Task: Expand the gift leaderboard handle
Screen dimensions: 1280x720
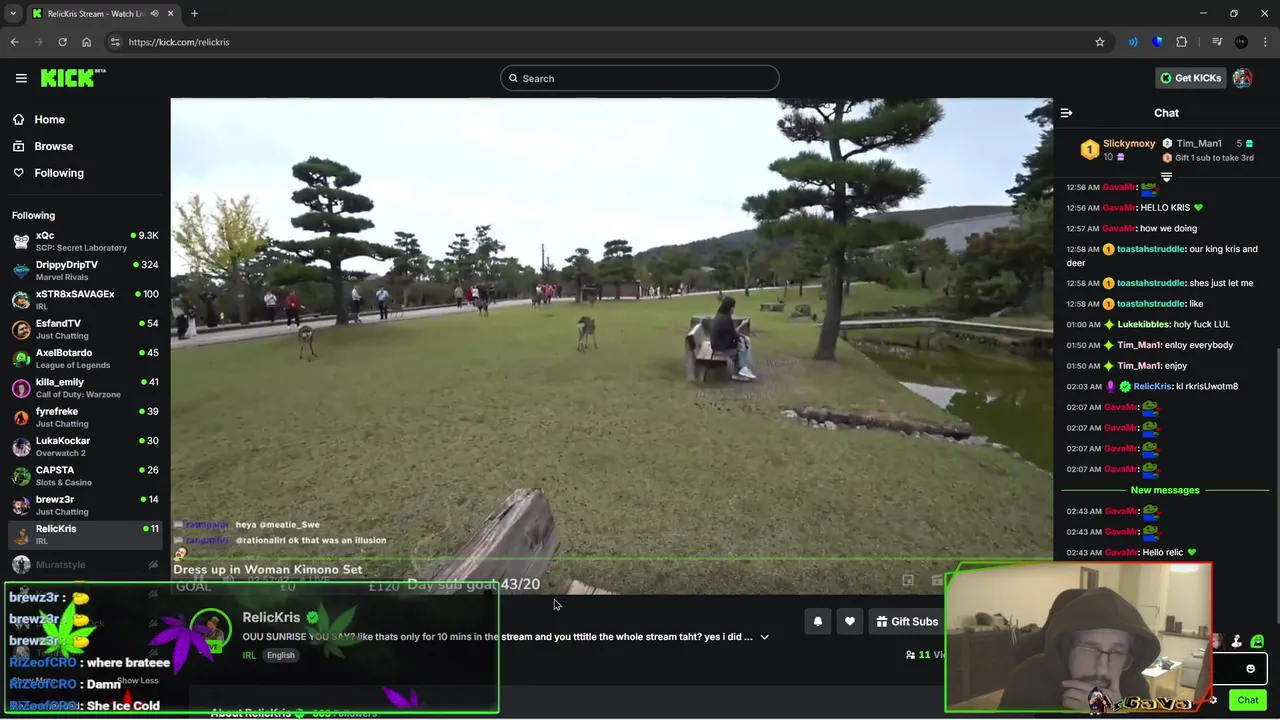Action: click(x=1166, y=177)
